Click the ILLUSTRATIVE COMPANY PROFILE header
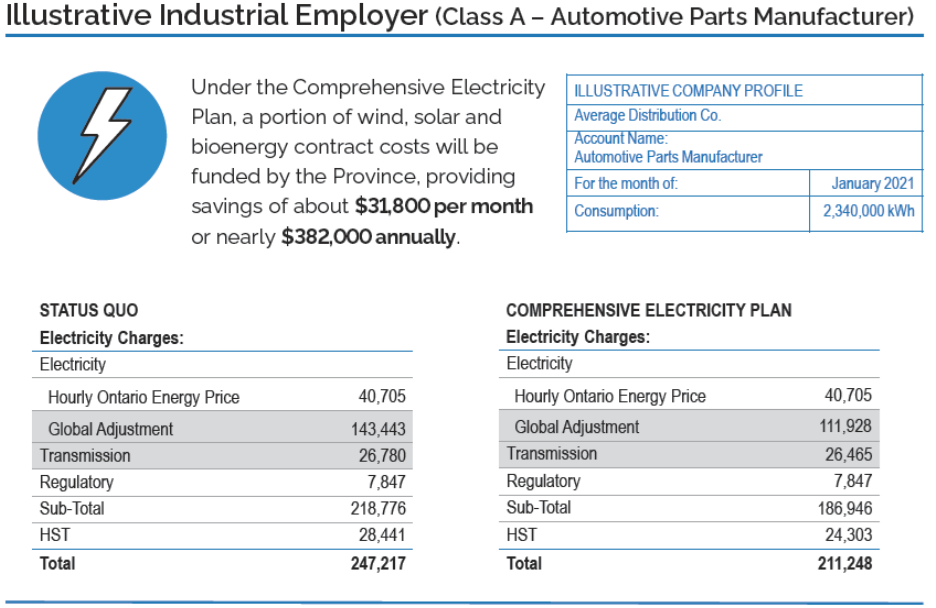The width and height of the screenshot is (936, 608). coord(688,91)
